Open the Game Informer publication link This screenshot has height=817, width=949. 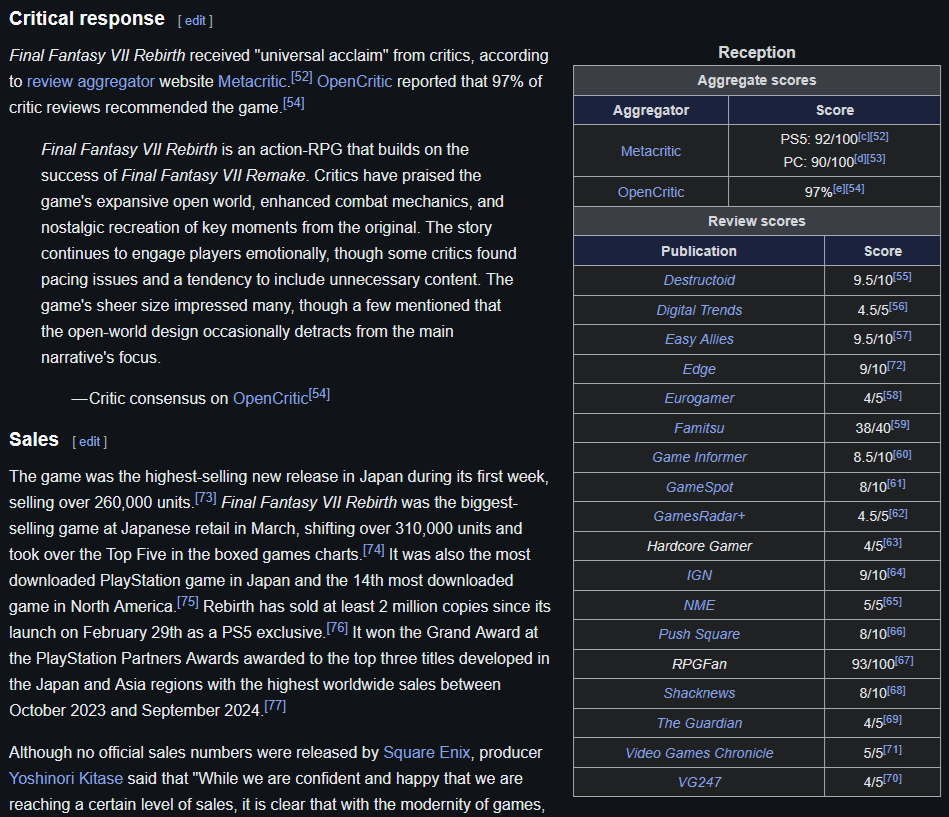click(699, 458)
